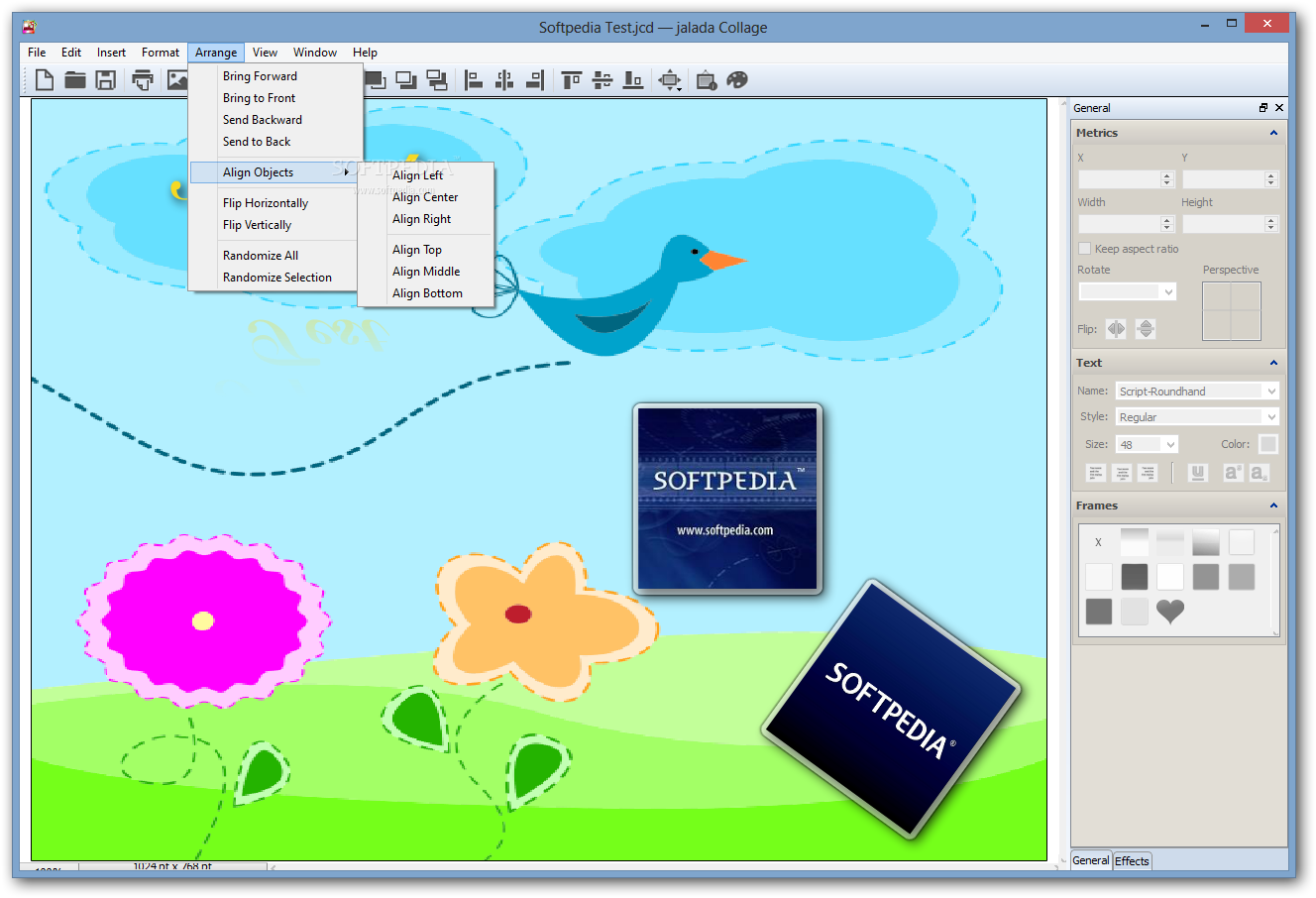Open the fit/move arrows toolbar dropdown

coord(671,80)
